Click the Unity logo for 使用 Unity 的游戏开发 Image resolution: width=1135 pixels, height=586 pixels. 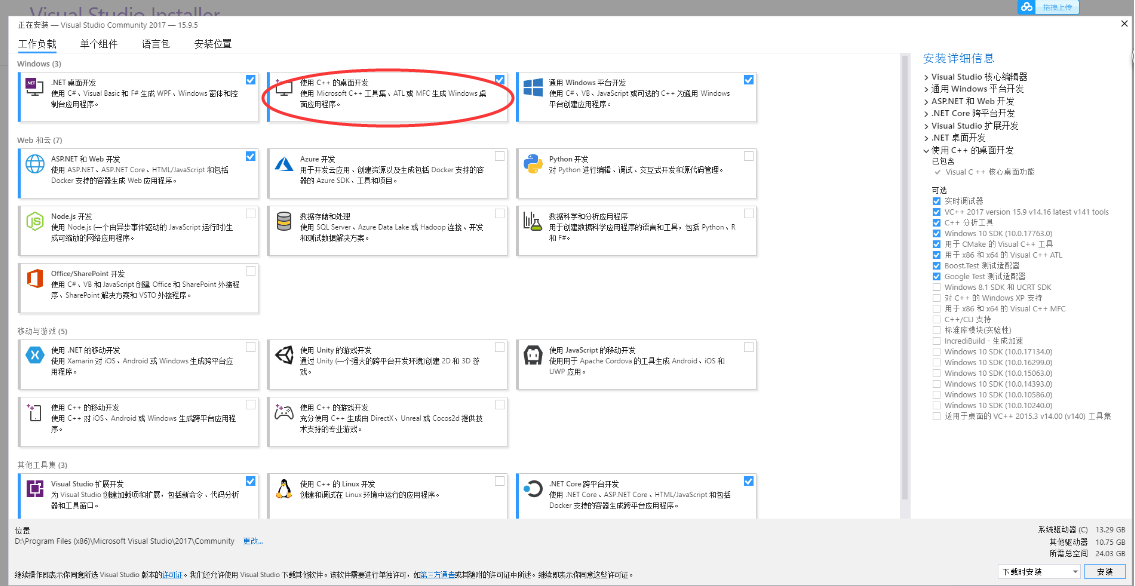click(x=283, y=354)
